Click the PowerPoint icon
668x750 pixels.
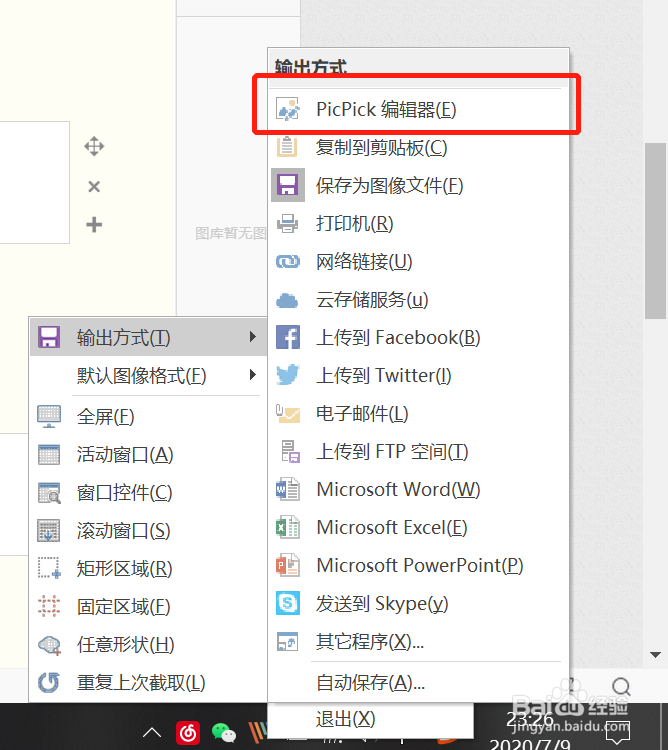(288, 565)
